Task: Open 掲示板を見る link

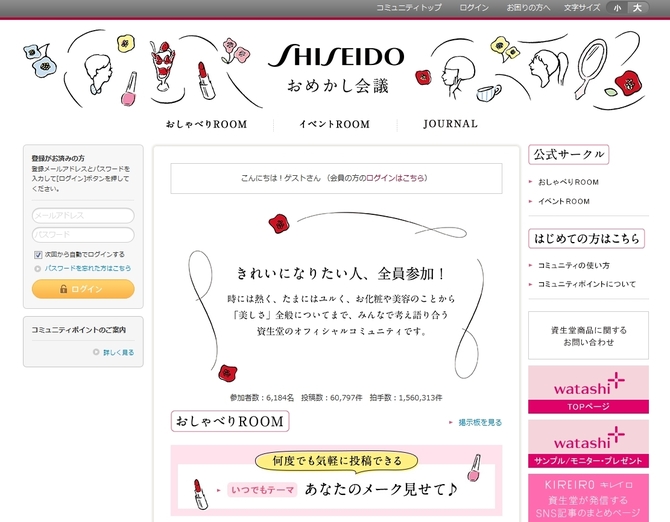Action: 480,422
